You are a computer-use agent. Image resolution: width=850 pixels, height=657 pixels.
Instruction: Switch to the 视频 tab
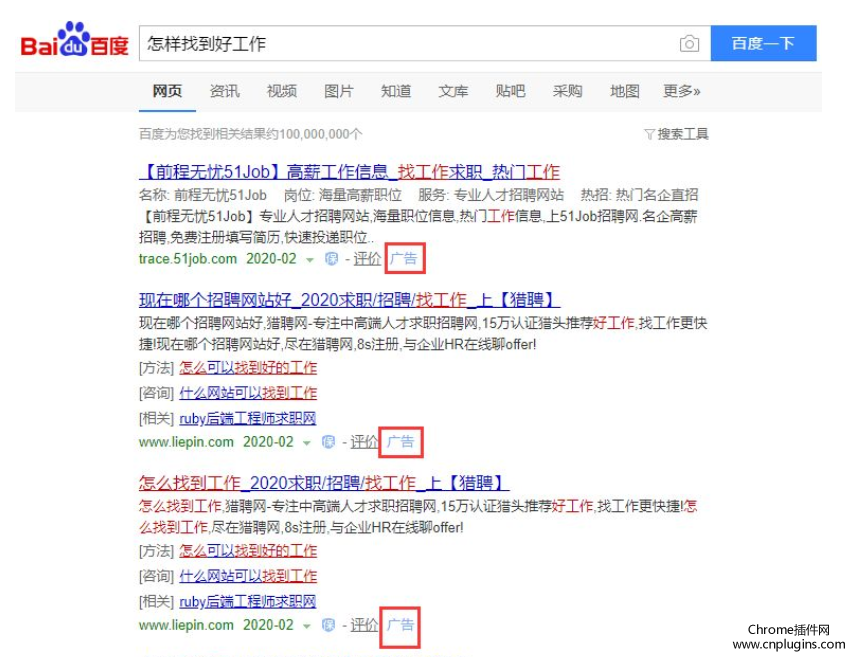(282, 91)
